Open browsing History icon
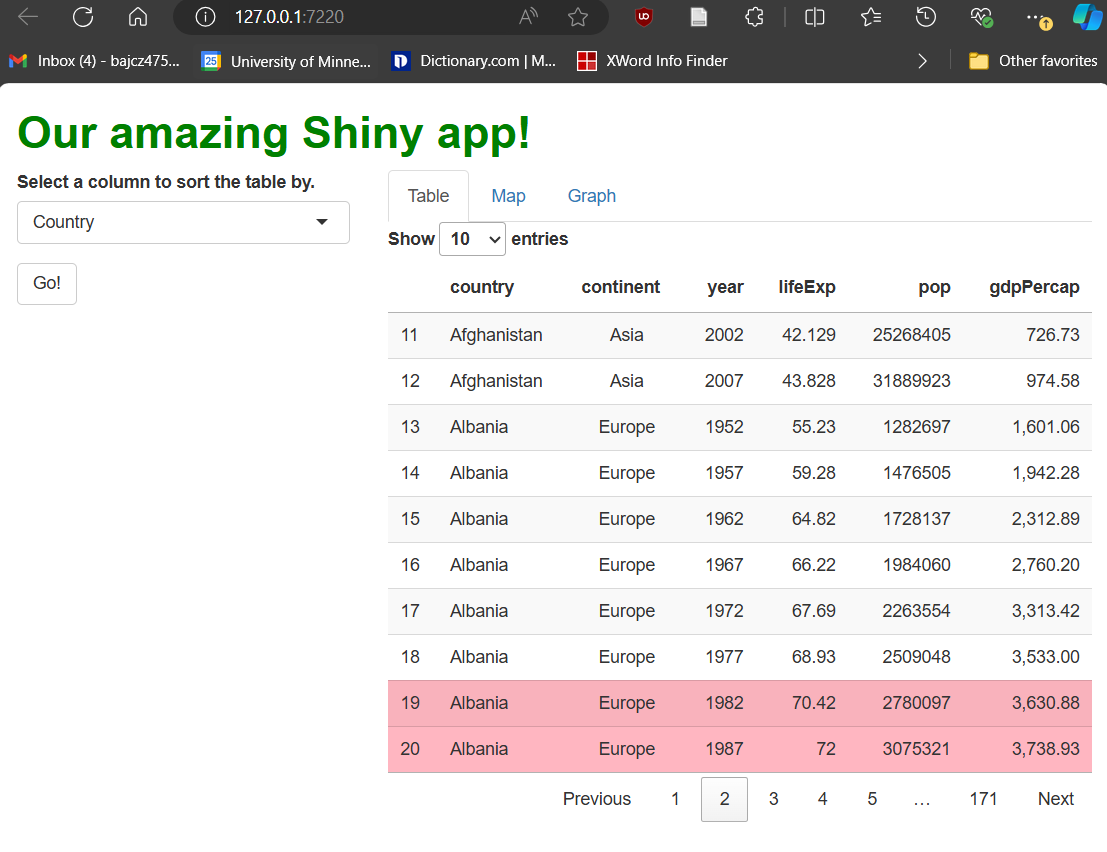 click(925, 17)
